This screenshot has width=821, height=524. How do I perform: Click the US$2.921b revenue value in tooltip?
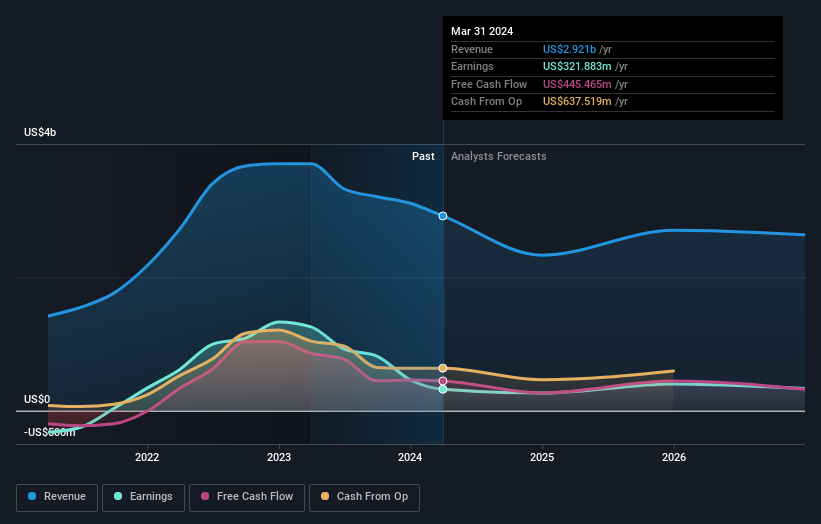[569, 49]
